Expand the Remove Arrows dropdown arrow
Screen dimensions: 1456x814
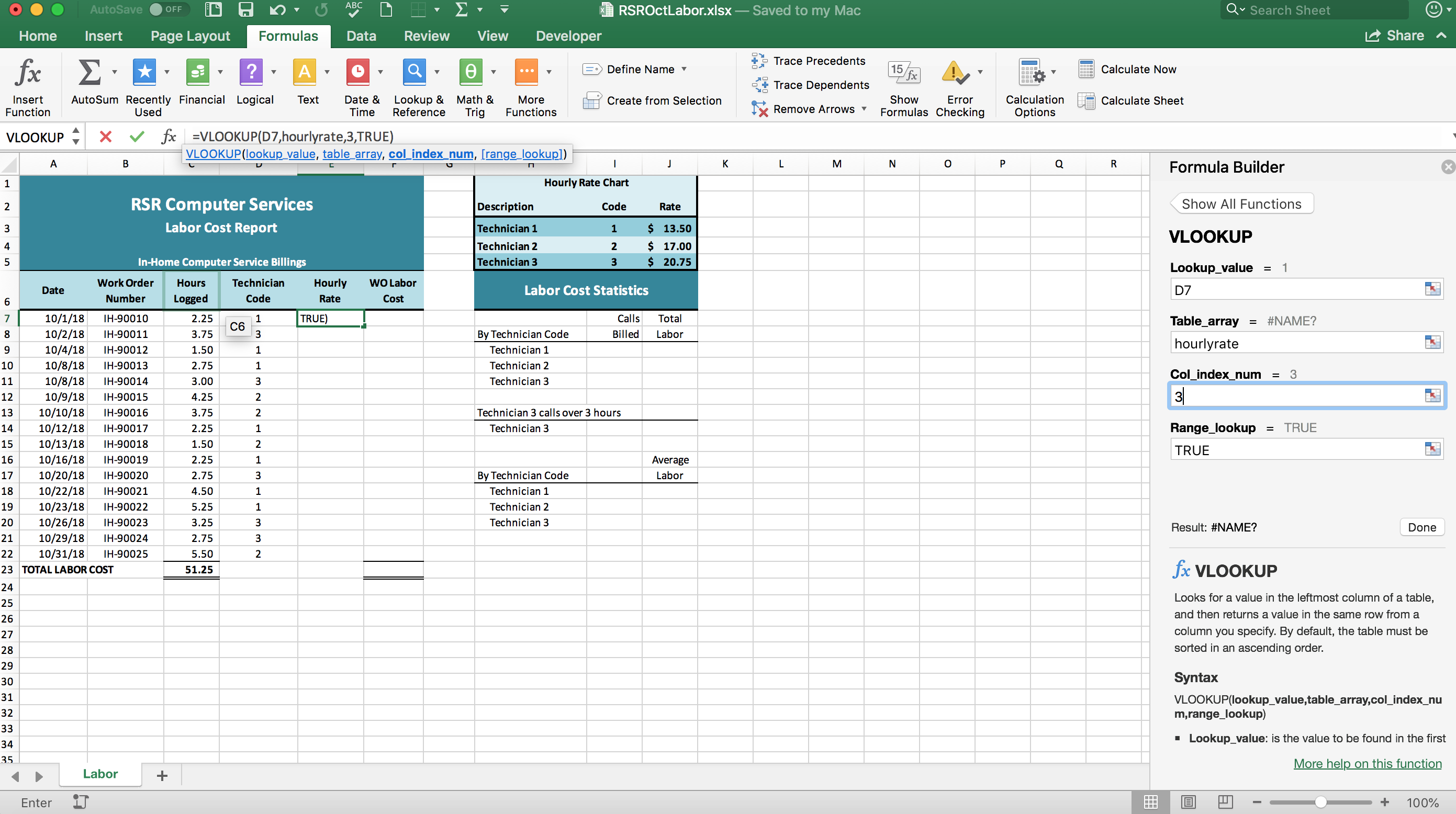[x=864, y=108]
